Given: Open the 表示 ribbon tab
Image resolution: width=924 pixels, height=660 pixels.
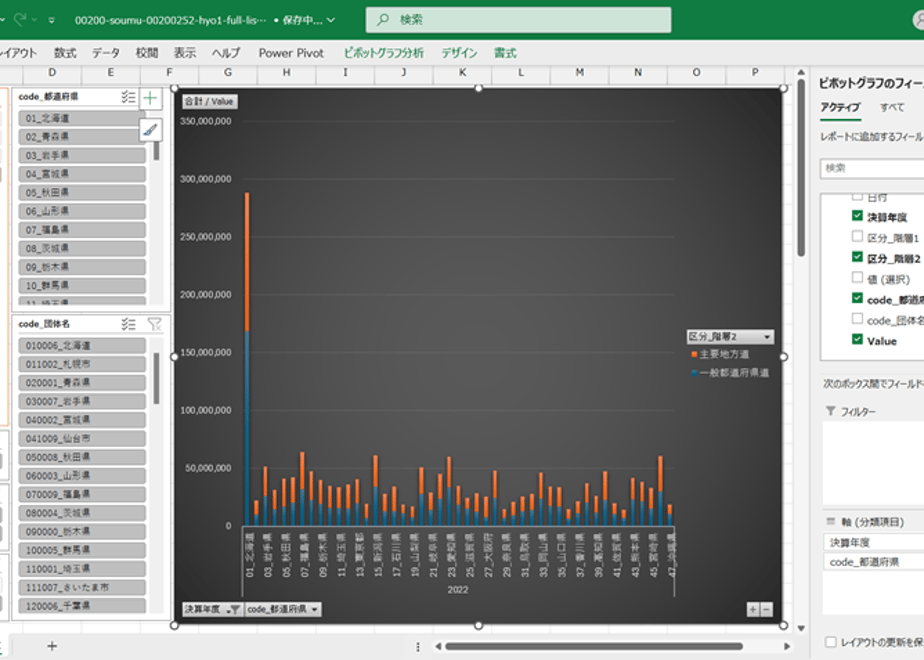Looking at the screenshot, I should tap(184, 53).
